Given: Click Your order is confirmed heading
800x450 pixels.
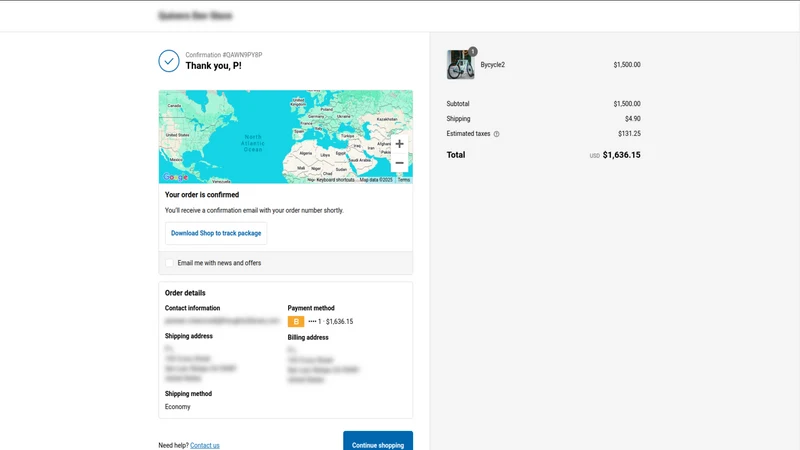Looking at the screenshot, I should click(x=202, y=195).
